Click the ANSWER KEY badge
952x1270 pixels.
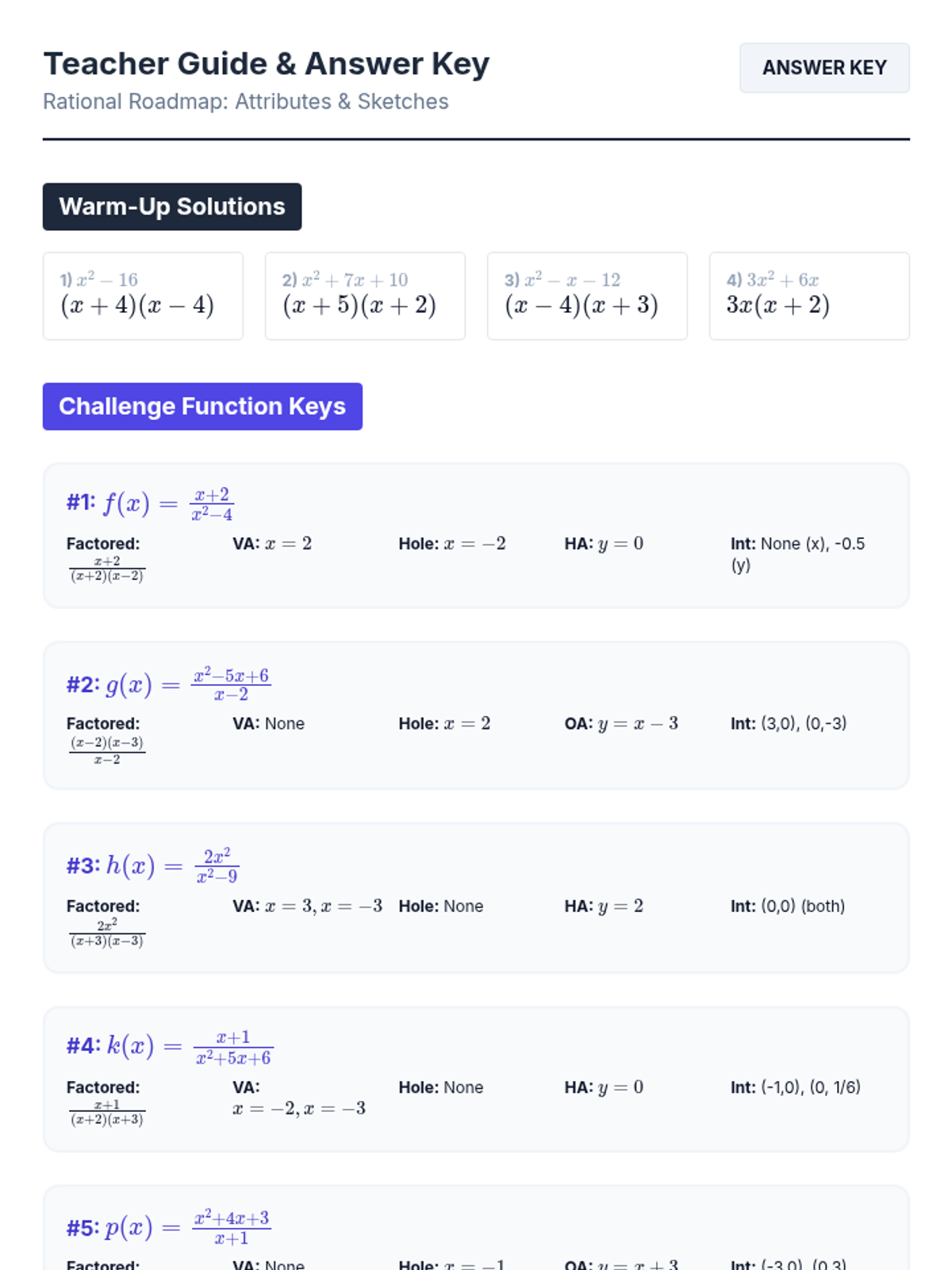(x=824, y=68)
